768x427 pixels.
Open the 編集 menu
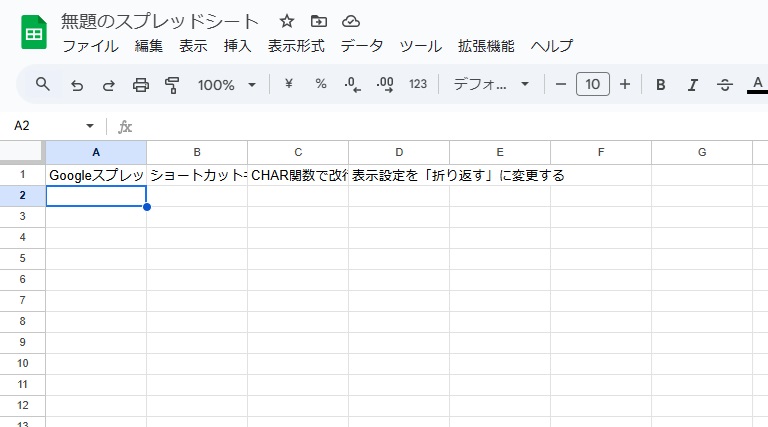148,46
